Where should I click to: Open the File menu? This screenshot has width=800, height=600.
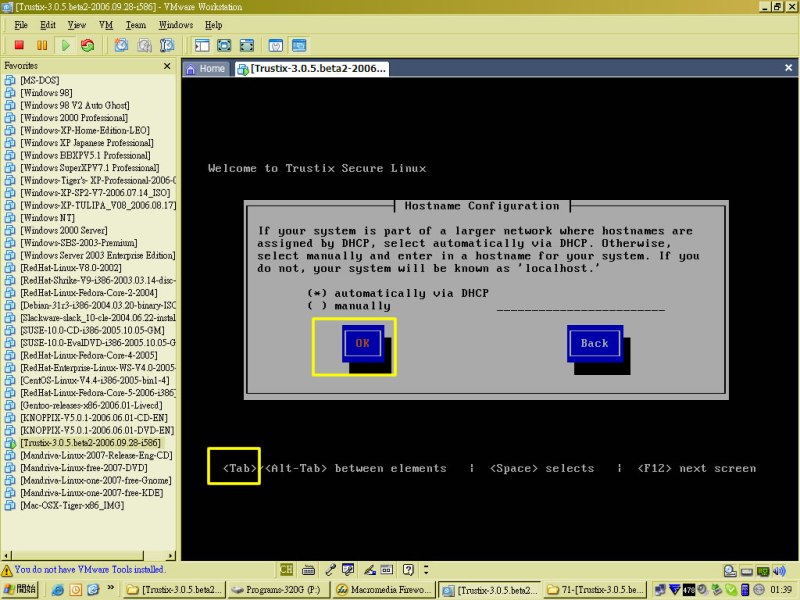pos(21,24)
